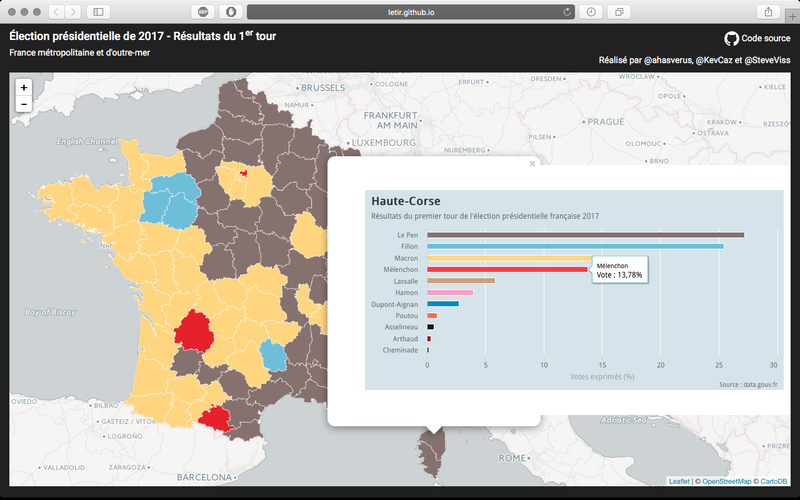Screen dimensions: 800x500
Task: Select the small red Paris-area department
Action: pos(244,174)
